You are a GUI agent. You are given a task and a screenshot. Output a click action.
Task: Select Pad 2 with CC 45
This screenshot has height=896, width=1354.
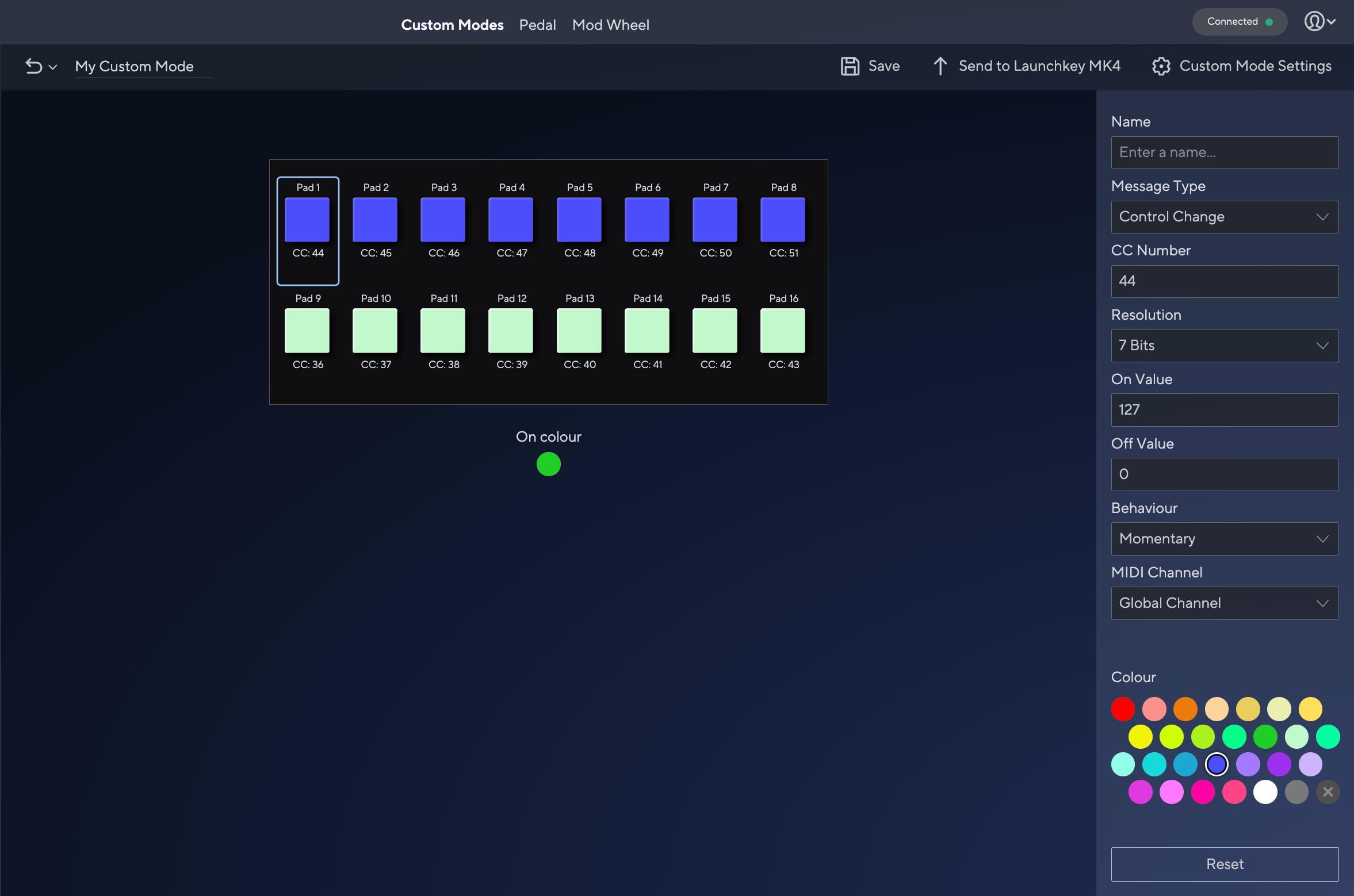click(376, 220)
